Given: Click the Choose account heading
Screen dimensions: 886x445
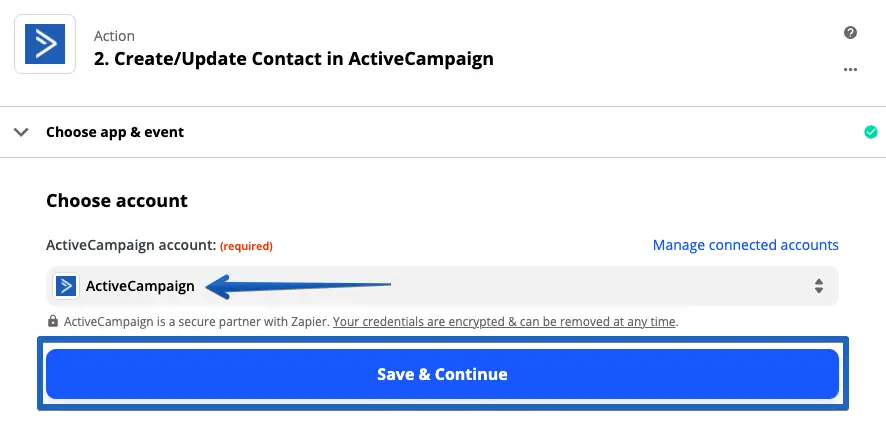Looking at the screenshot, I should click(x=117, y=201).
